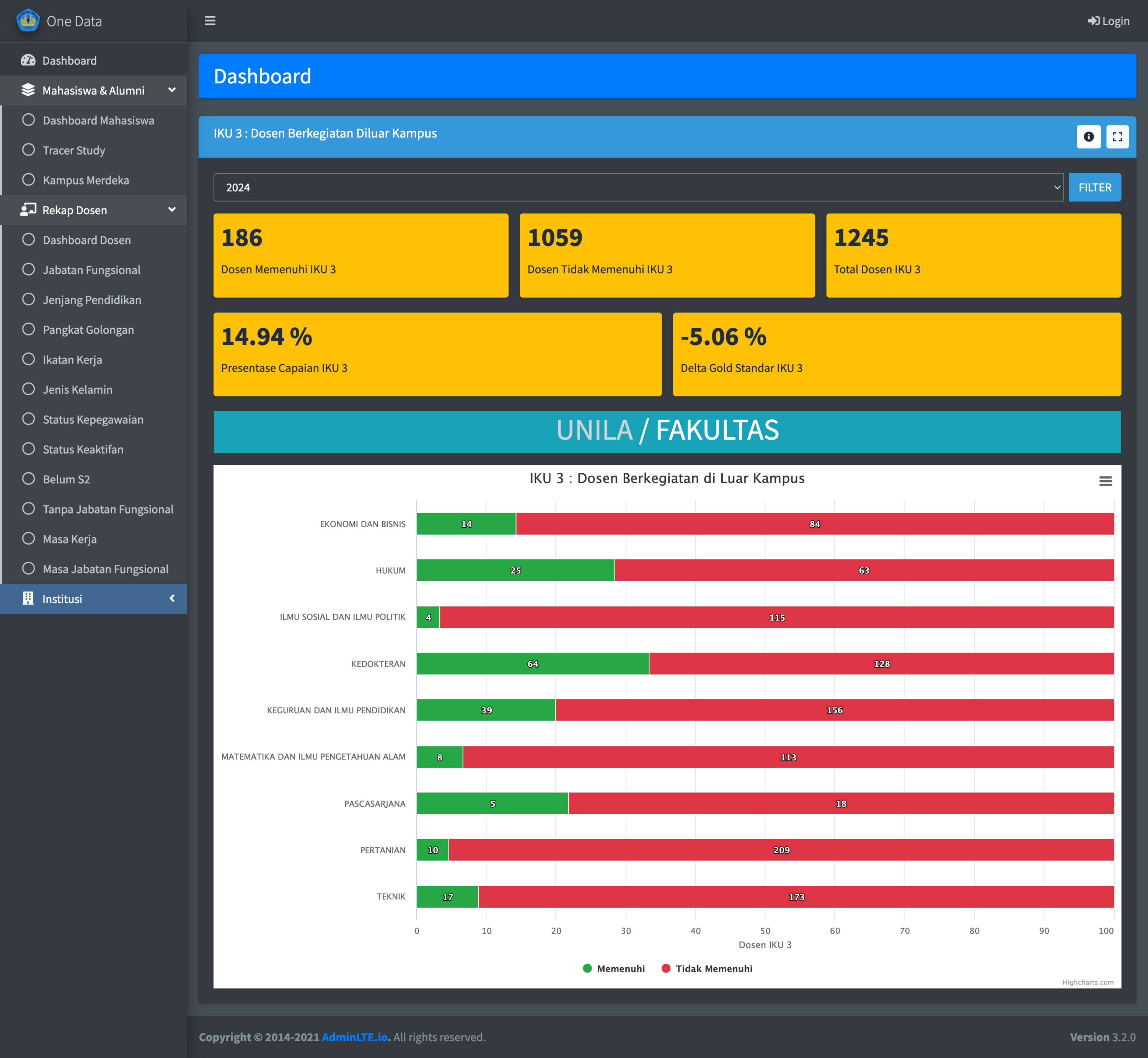Maximize the IKU 3 card
This screenshot has height=1058, width=1148.
pyautogui.click(x=1117, y=137)
